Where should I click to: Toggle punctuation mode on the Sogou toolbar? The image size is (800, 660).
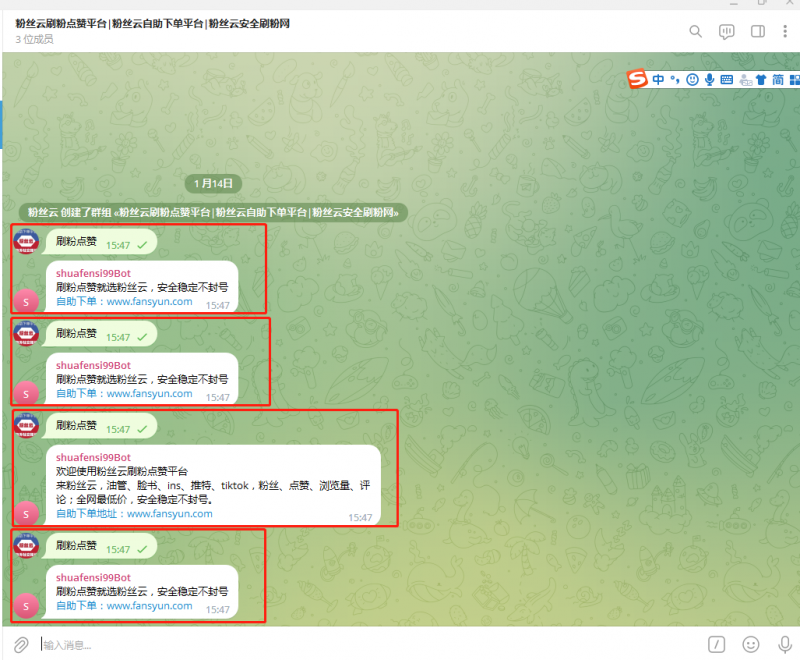pyautogui.click(x=675, y=80)
